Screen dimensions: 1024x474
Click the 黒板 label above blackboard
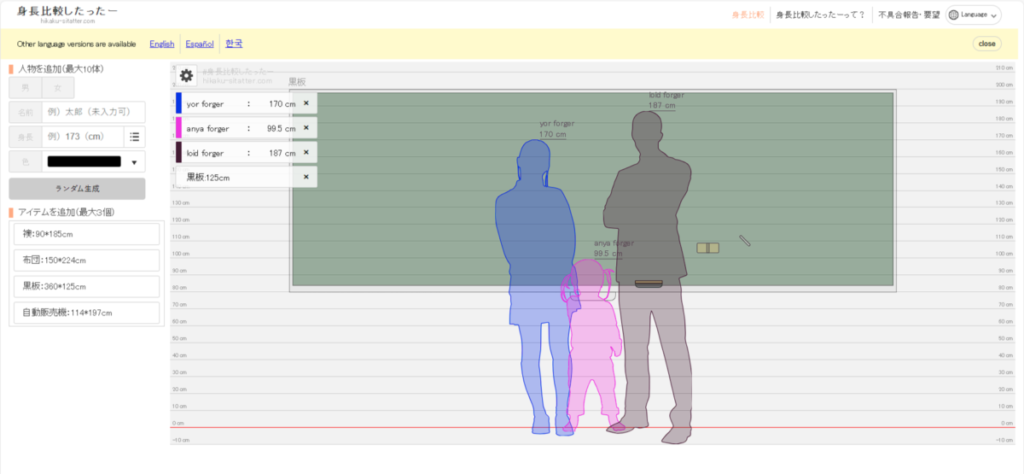pos(296,82)
